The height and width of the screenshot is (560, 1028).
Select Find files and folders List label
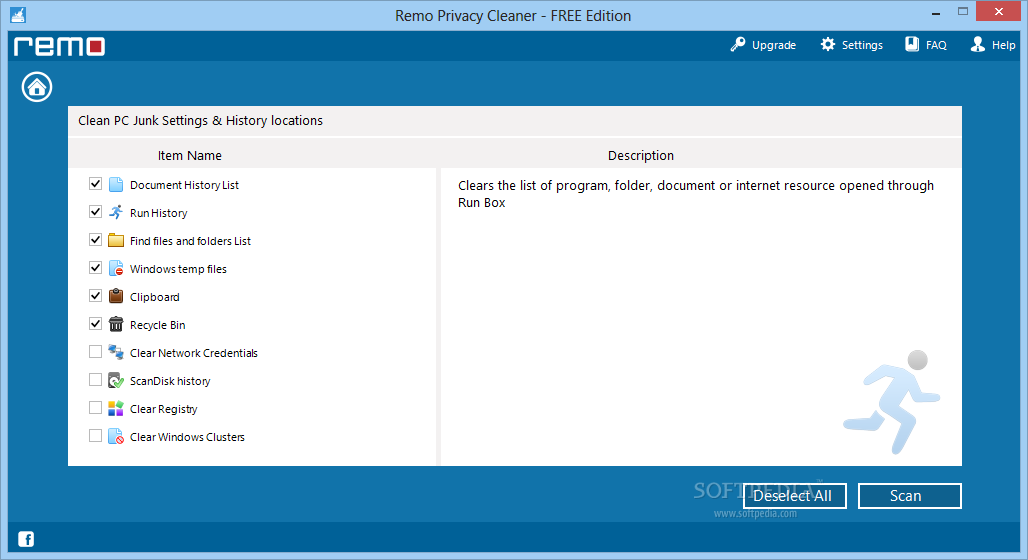point(190,241)
